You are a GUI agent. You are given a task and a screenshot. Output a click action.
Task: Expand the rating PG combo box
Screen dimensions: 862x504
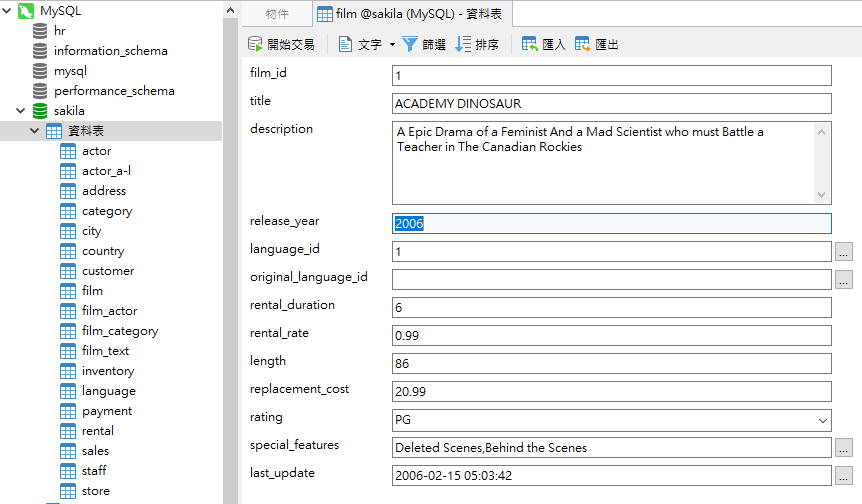pyautogui.click(x=823, y=420)
